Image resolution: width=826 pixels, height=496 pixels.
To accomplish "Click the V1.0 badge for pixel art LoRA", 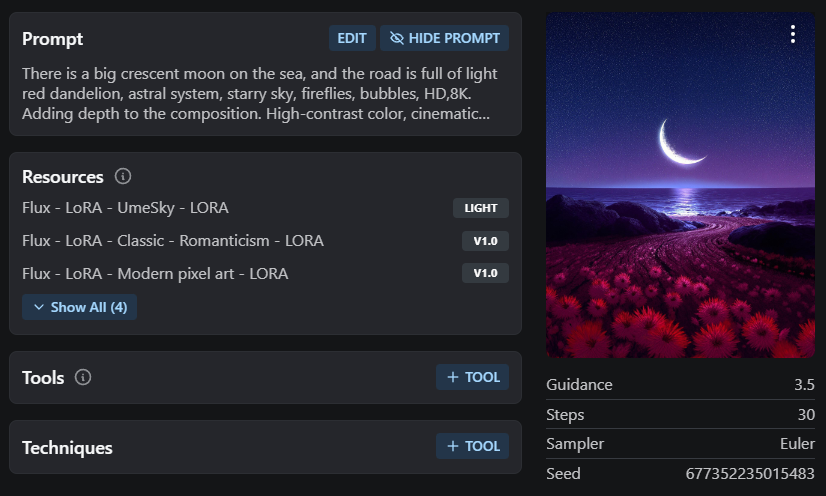I will (485, 273).
